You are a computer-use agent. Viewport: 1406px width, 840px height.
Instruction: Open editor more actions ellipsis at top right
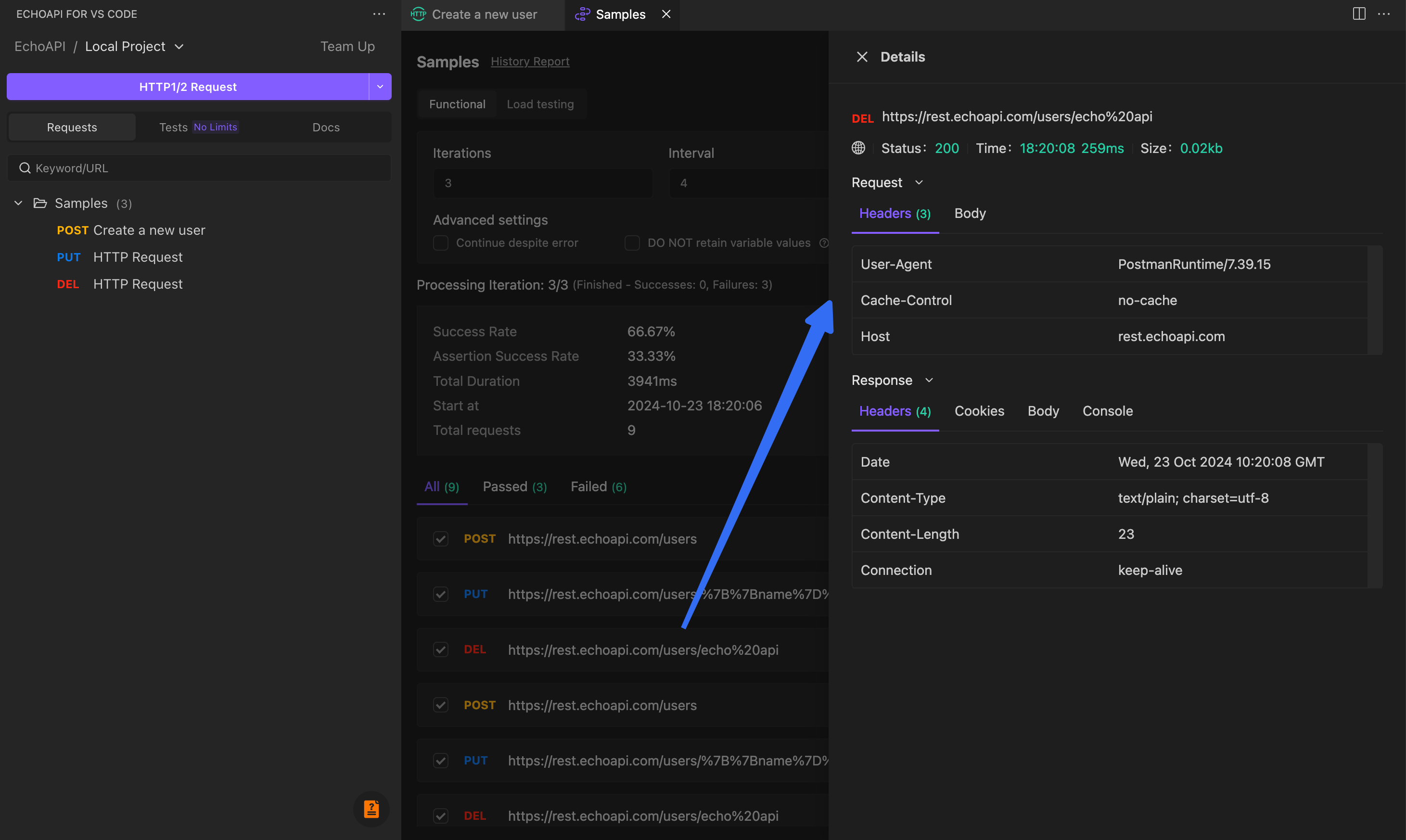(1384, 14)
